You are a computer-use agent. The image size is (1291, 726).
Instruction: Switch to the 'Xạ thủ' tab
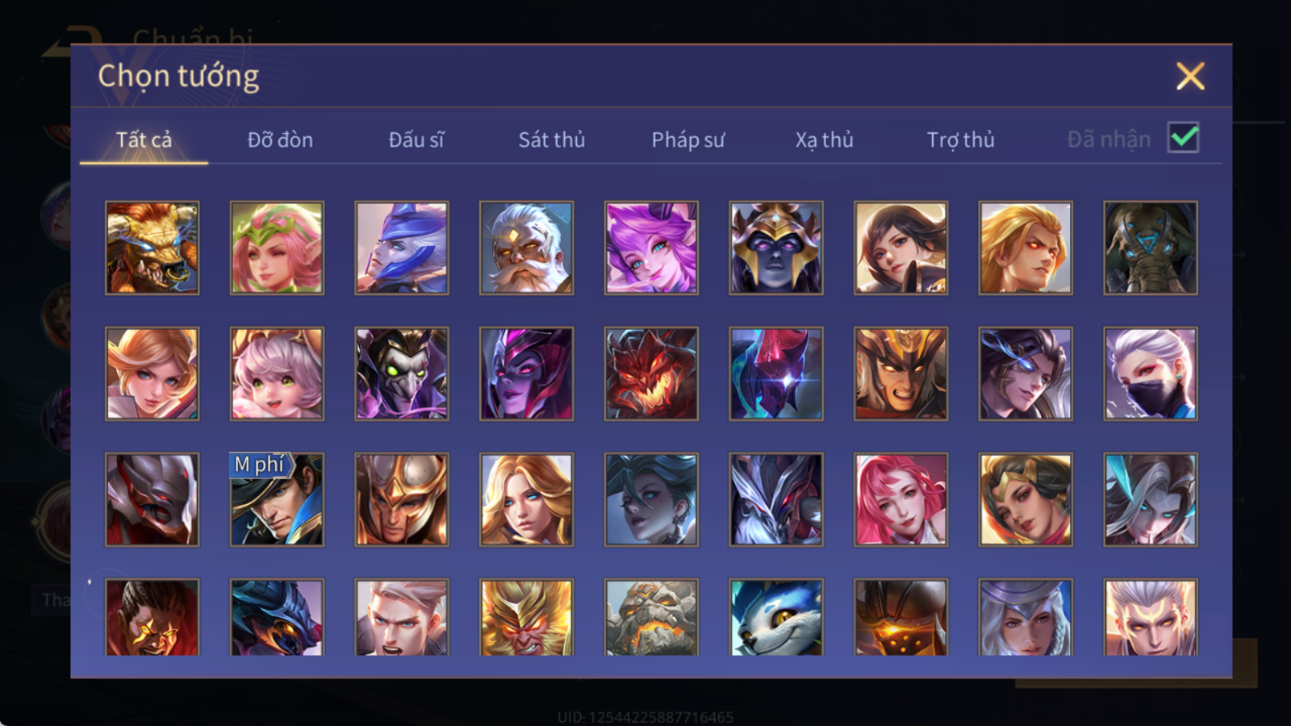coord(824,140)
